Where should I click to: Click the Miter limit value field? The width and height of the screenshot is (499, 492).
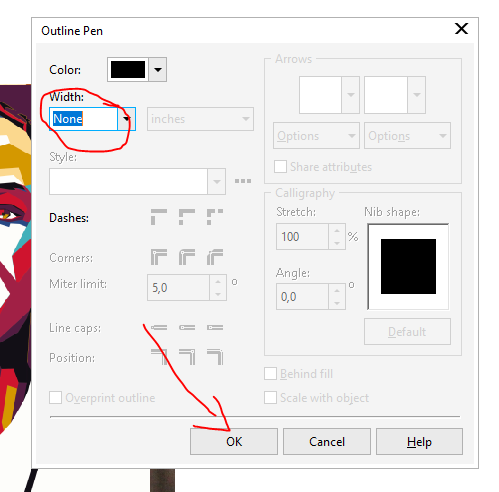pyautogui.click(x=178, y=288)
